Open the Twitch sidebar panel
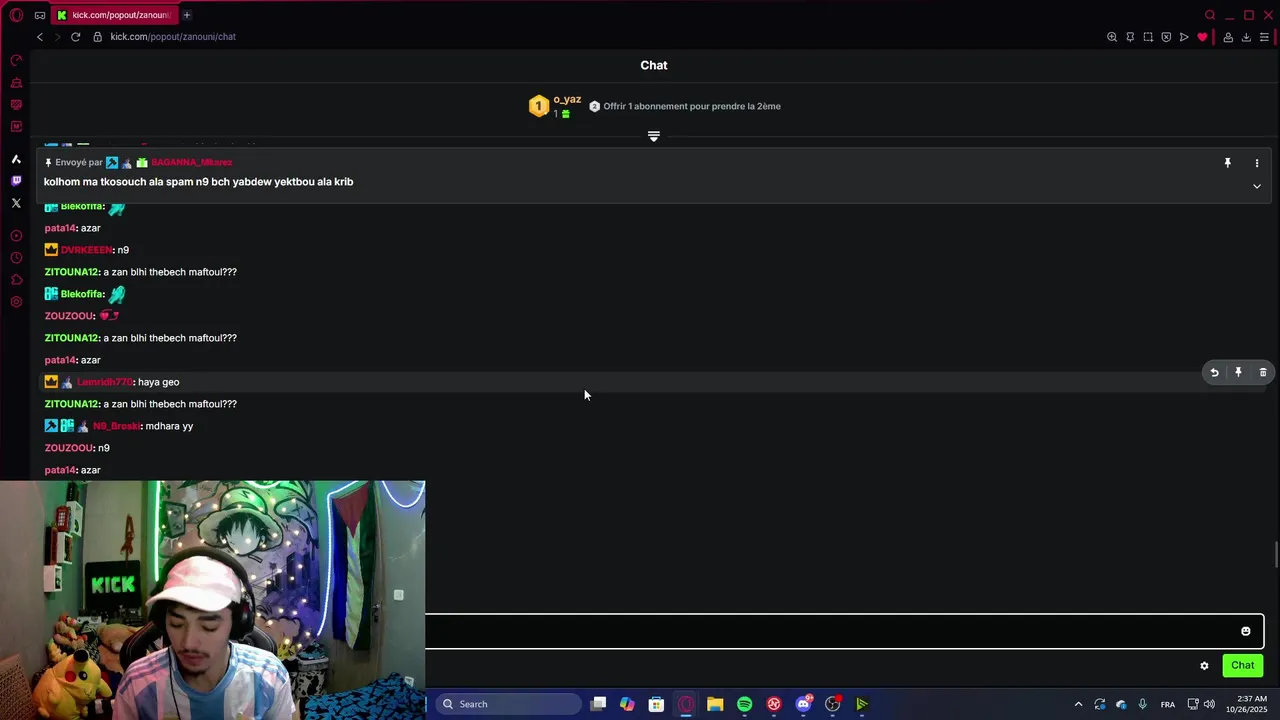The width and height of the screenshot is (1280, 720). point(16,181)
